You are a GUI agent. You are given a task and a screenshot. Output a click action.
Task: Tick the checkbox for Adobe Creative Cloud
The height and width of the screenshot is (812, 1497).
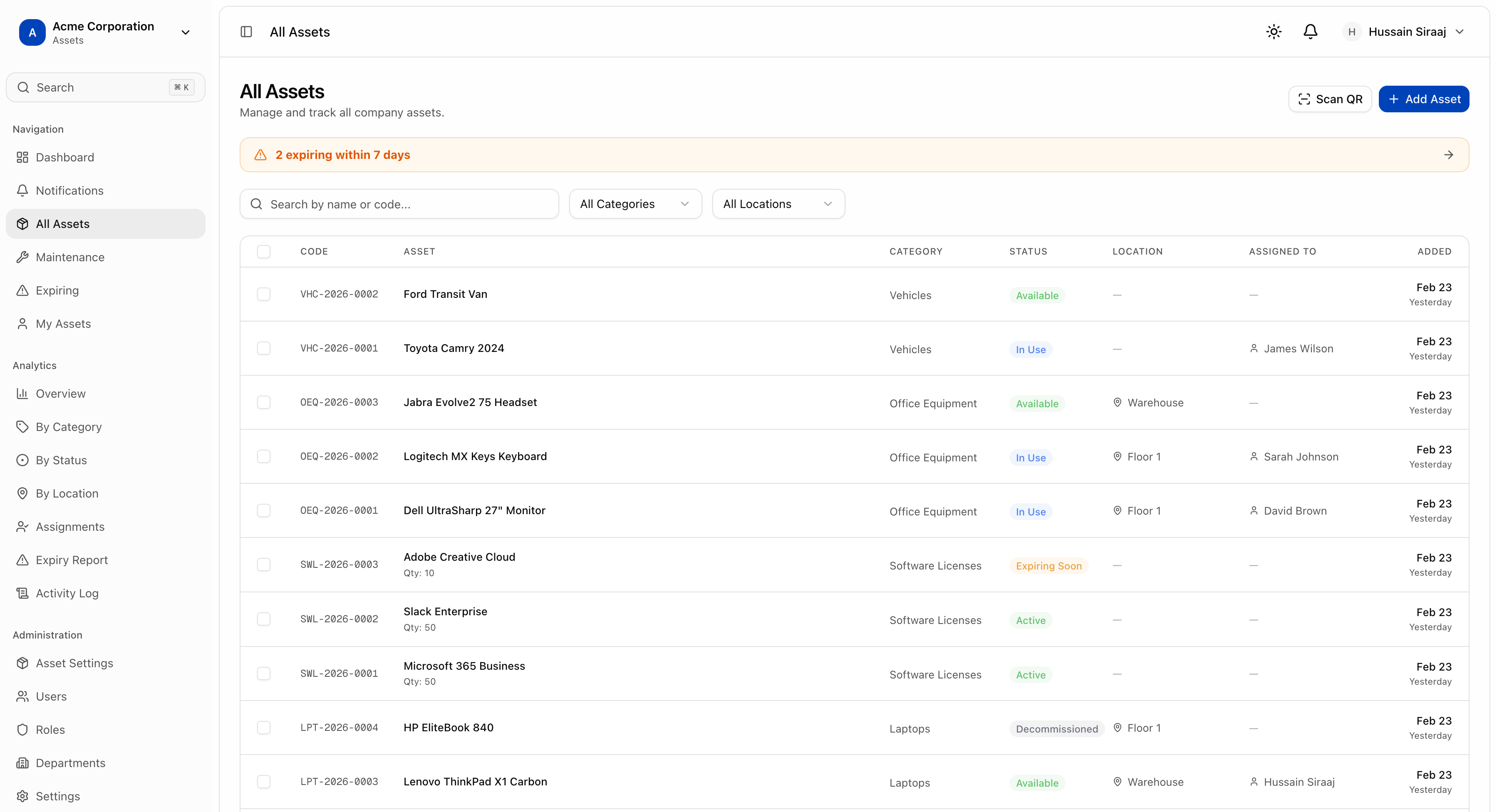[264, 564]
